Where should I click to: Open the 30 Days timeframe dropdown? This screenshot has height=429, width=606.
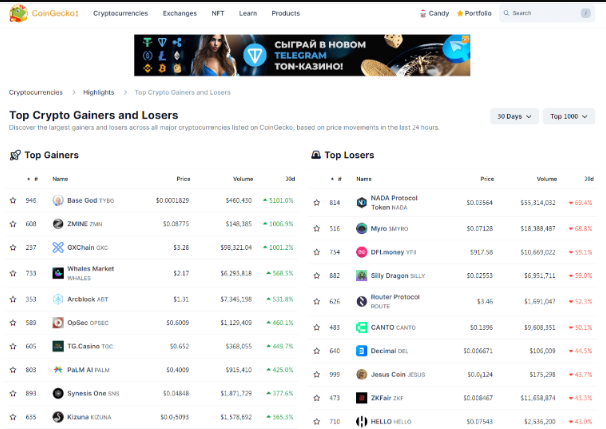514,116
